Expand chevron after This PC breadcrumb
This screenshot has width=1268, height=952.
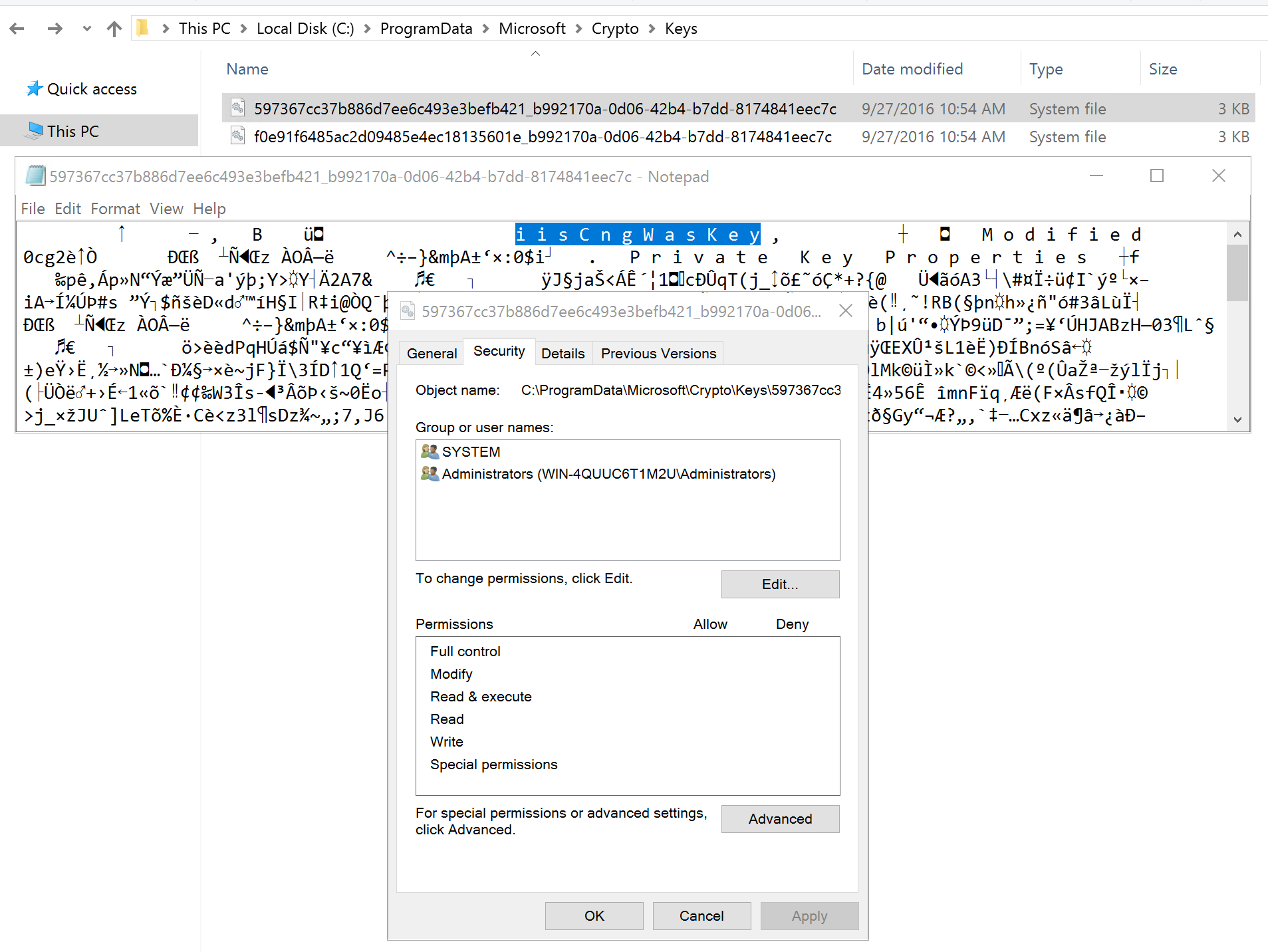[x=243, y=29]
